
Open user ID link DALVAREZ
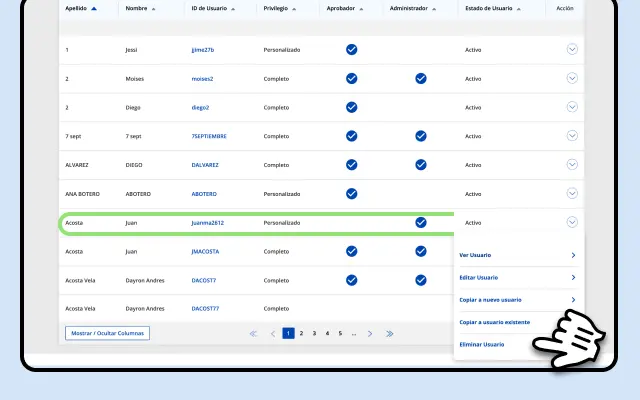[x=205, y=165]
